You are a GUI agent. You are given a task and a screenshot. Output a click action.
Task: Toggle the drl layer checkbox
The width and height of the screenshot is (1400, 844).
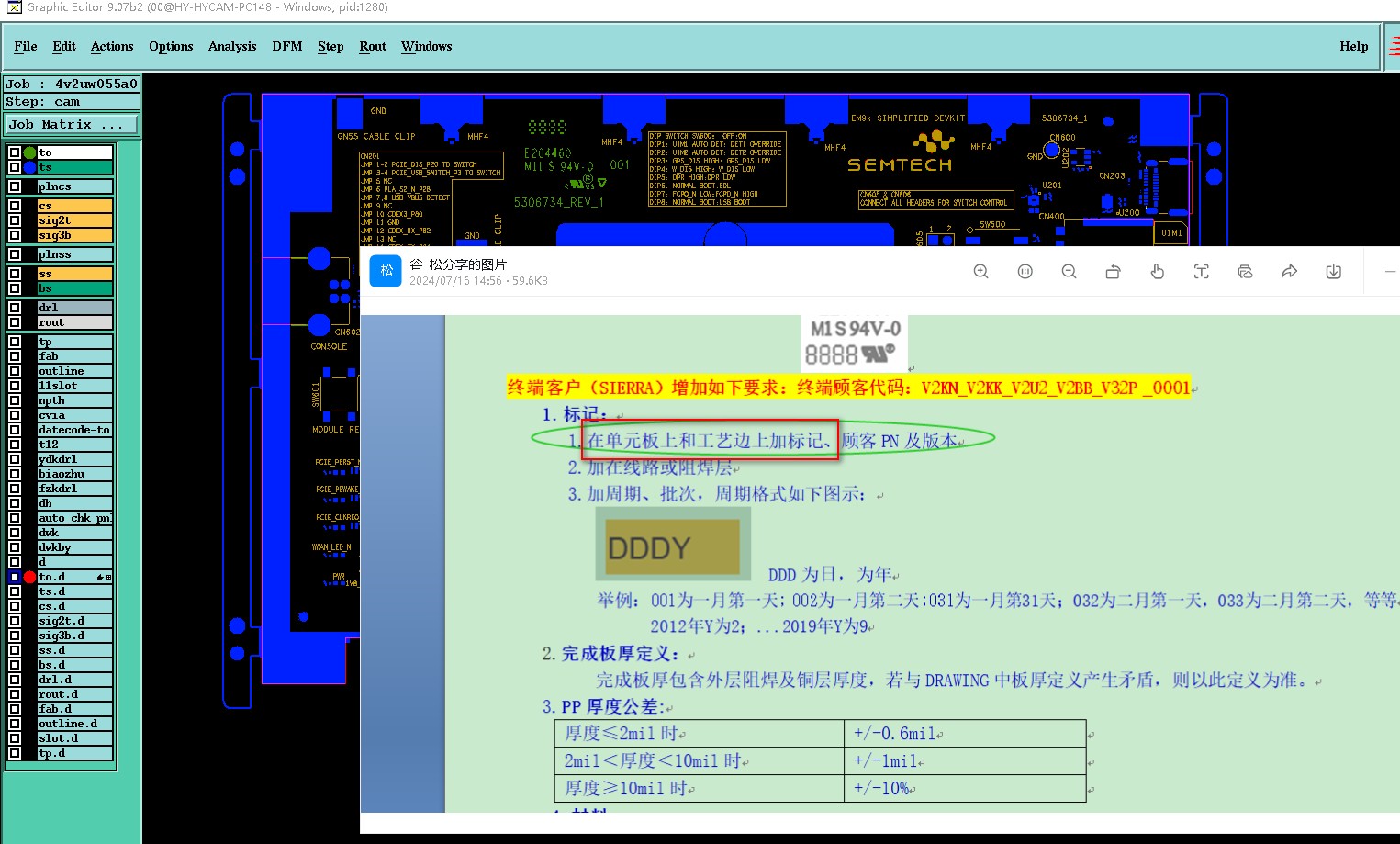pyautogui.click(x=15, y=308)
